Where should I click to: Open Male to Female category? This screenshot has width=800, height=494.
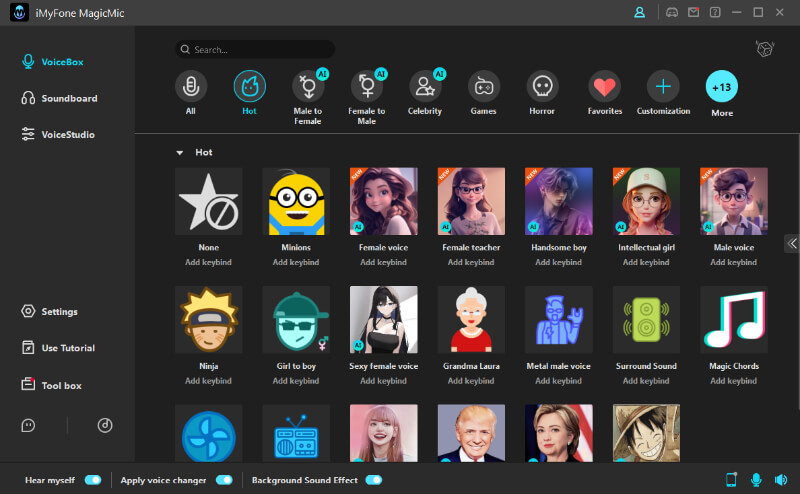click(308, 86)
